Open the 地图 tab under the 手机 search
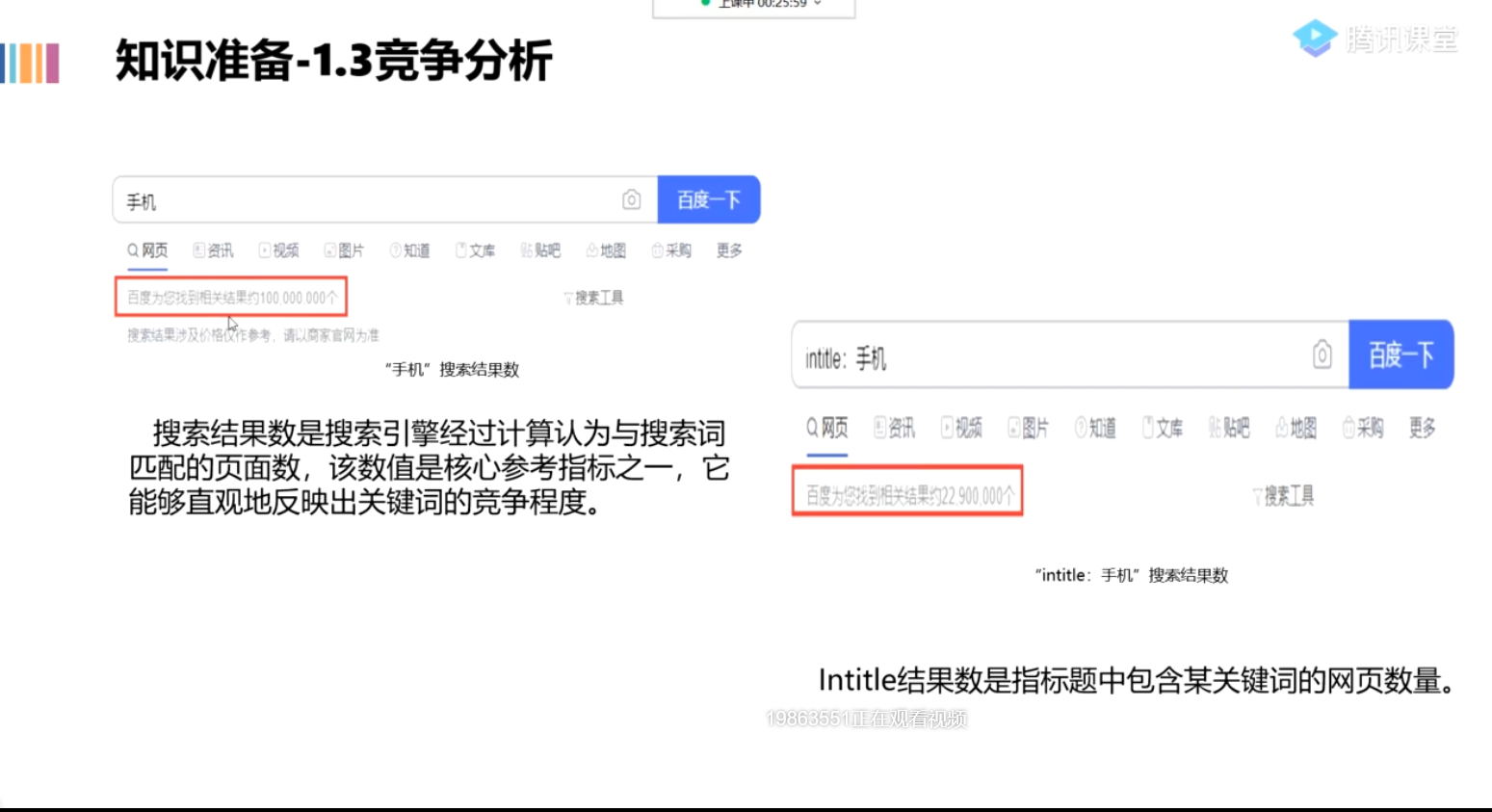The width and height of the screenshot is (1492, 812). pyautogui.click(x=607, y=250)
